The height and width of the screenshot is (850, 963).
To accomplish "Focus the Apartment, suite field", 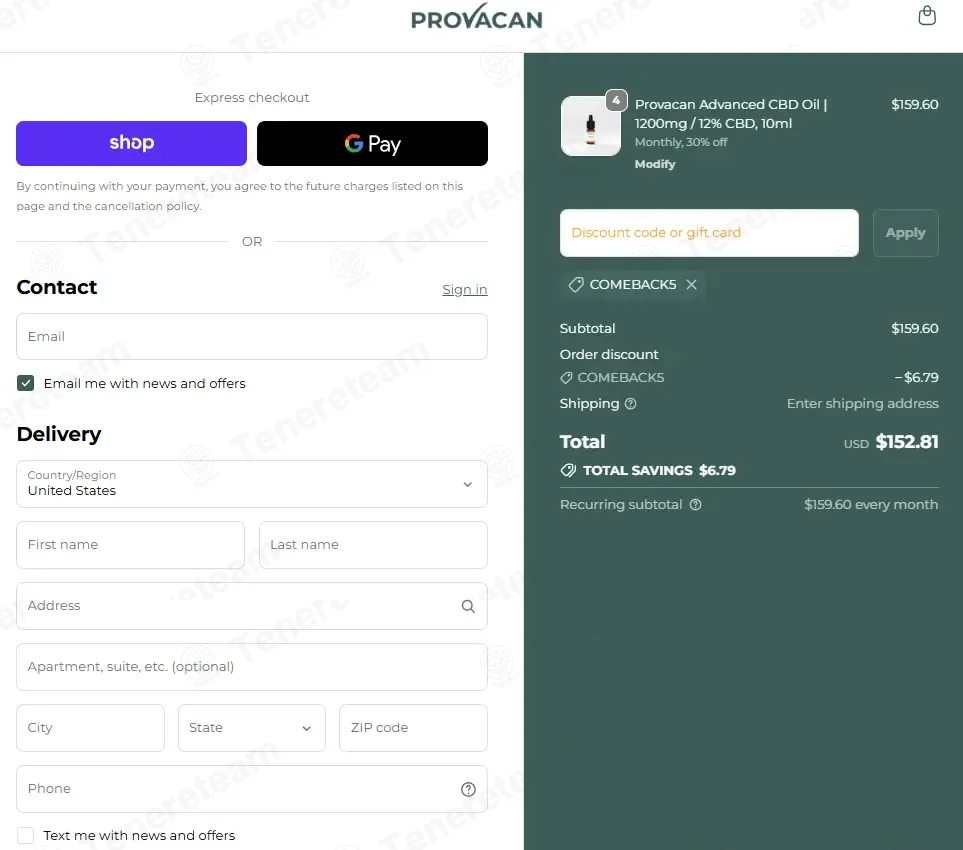I will [252, 667].
